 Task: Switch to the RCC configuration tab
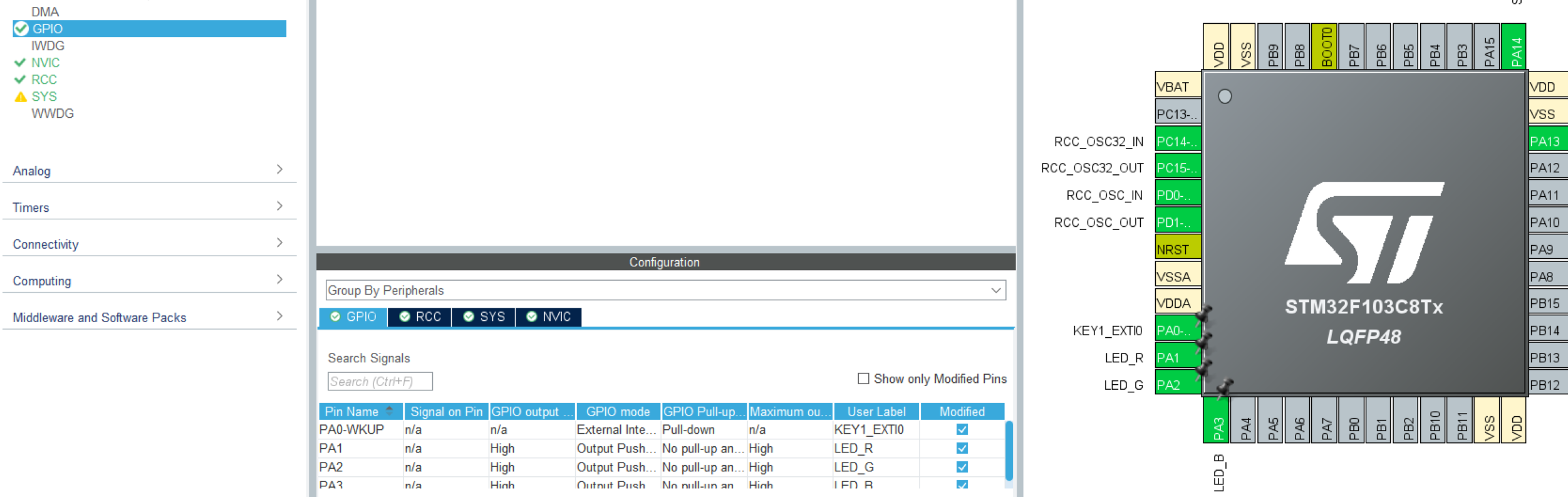click(420, 317)
